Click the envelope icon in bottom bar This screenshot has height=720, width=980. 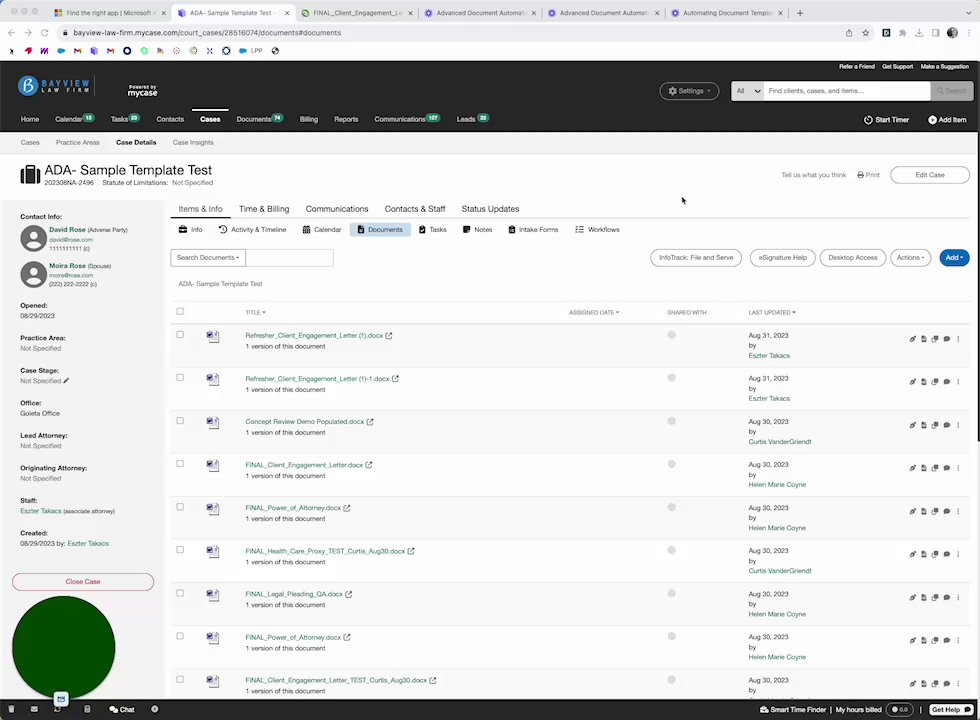click(x=34, y=709)
